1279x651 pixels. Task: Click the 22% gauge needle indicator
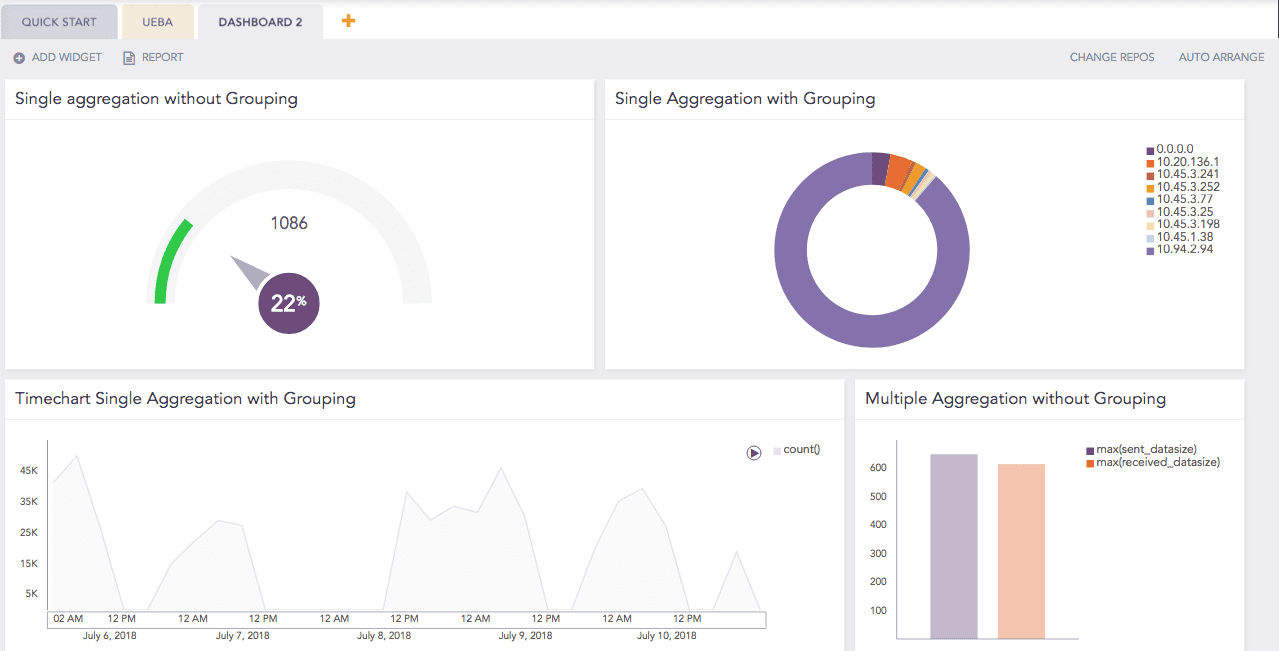(288, 302)
